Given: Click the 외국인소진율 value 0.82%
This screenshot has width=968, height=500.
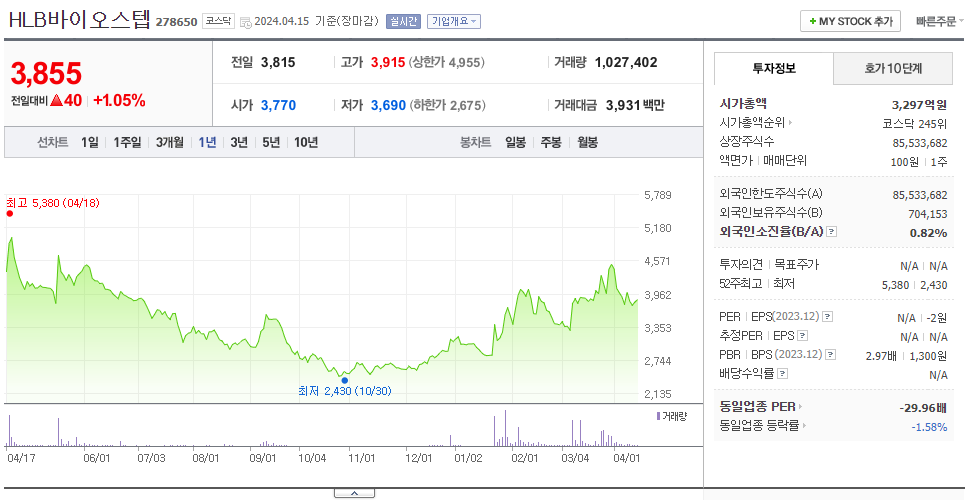Looking at the screenshot, I should point(928,233).
